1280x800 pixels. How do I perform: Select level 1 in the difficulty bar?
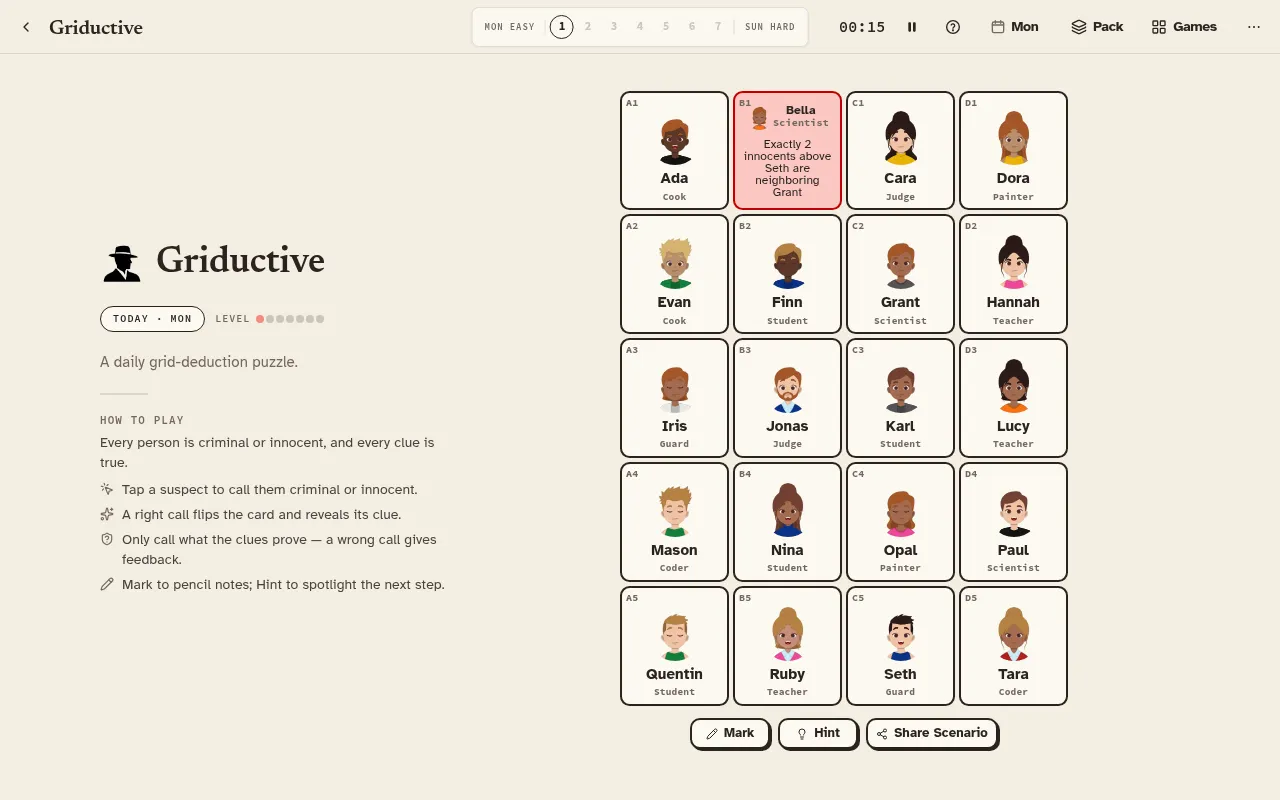[x=562, y=27]
